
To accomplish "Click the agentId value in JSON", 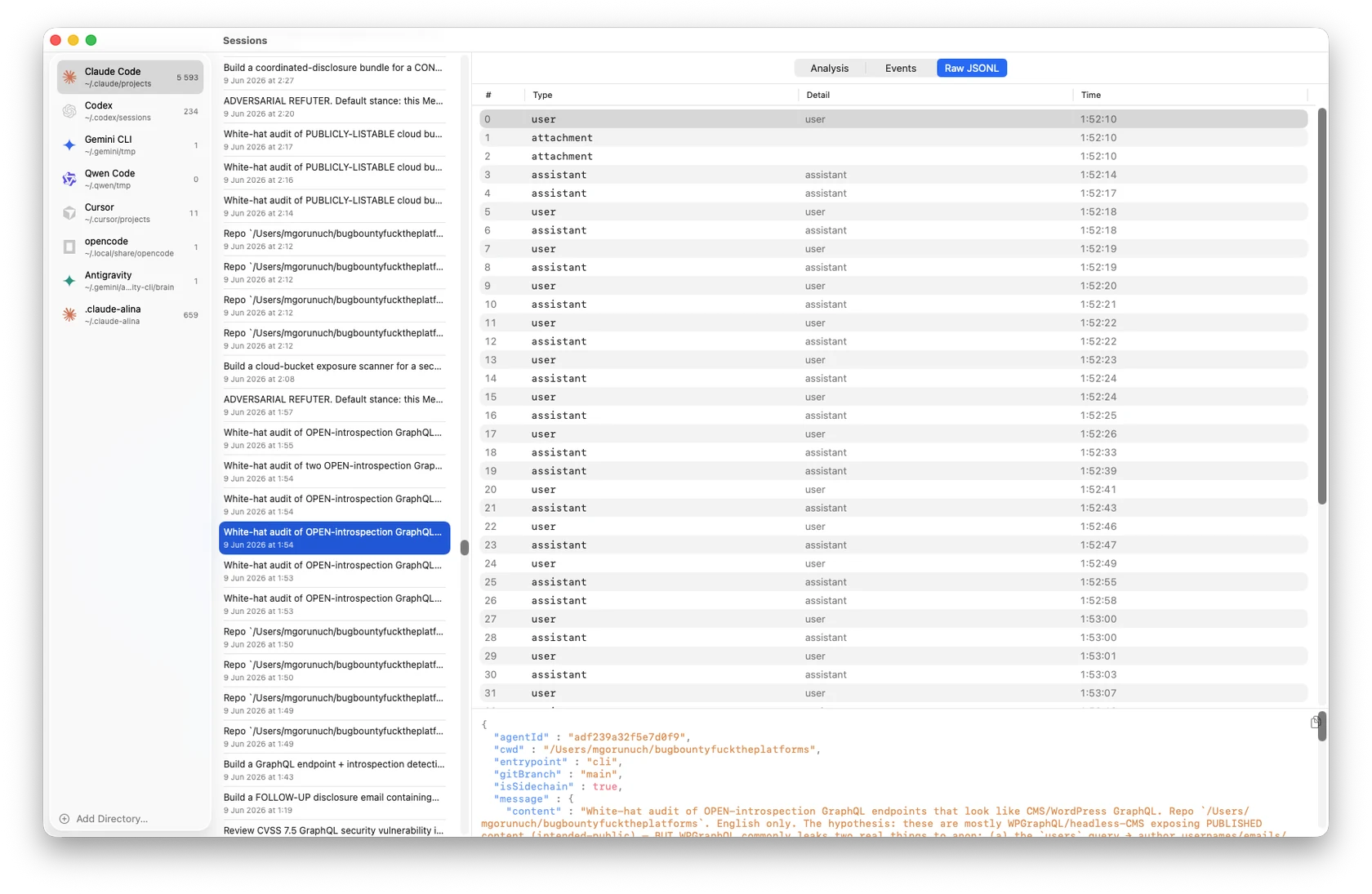I will click(626, 737).
